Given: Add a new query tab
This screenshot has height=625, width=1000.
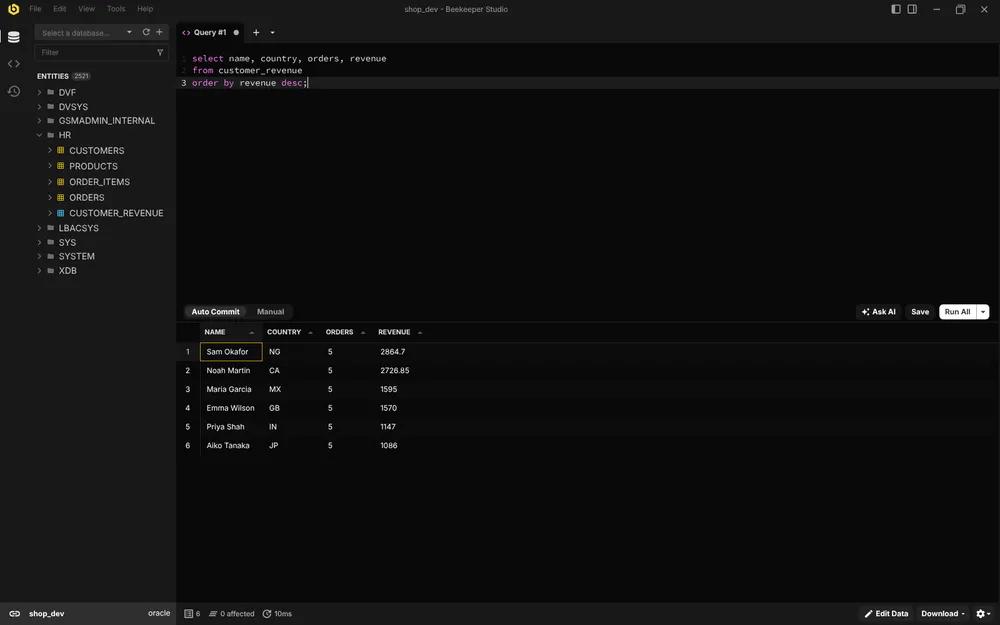Looking at the screenshot, I should coord(256,33).
